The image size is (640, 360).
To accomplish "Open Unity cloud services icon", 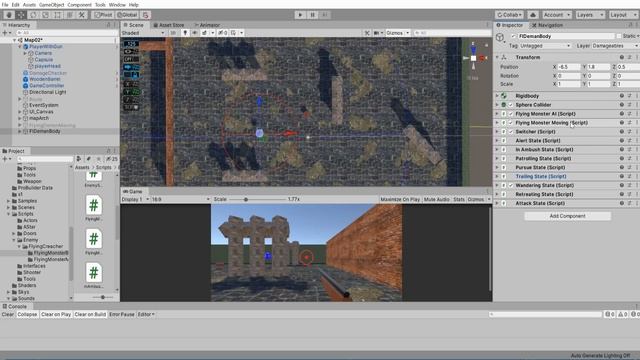I will point(533,15).
